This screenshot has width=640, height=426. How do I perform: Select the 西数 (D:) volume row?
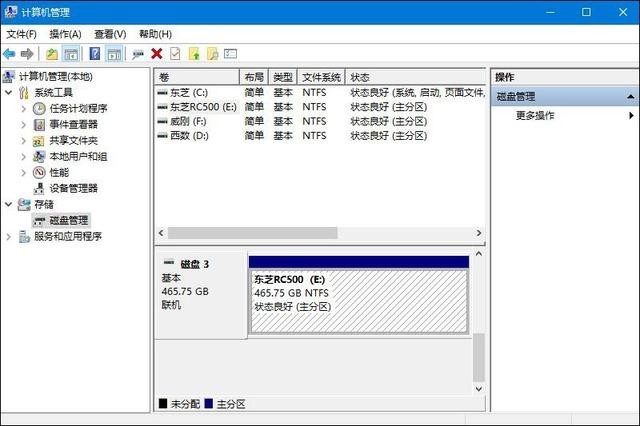click(x=320, y=135)
